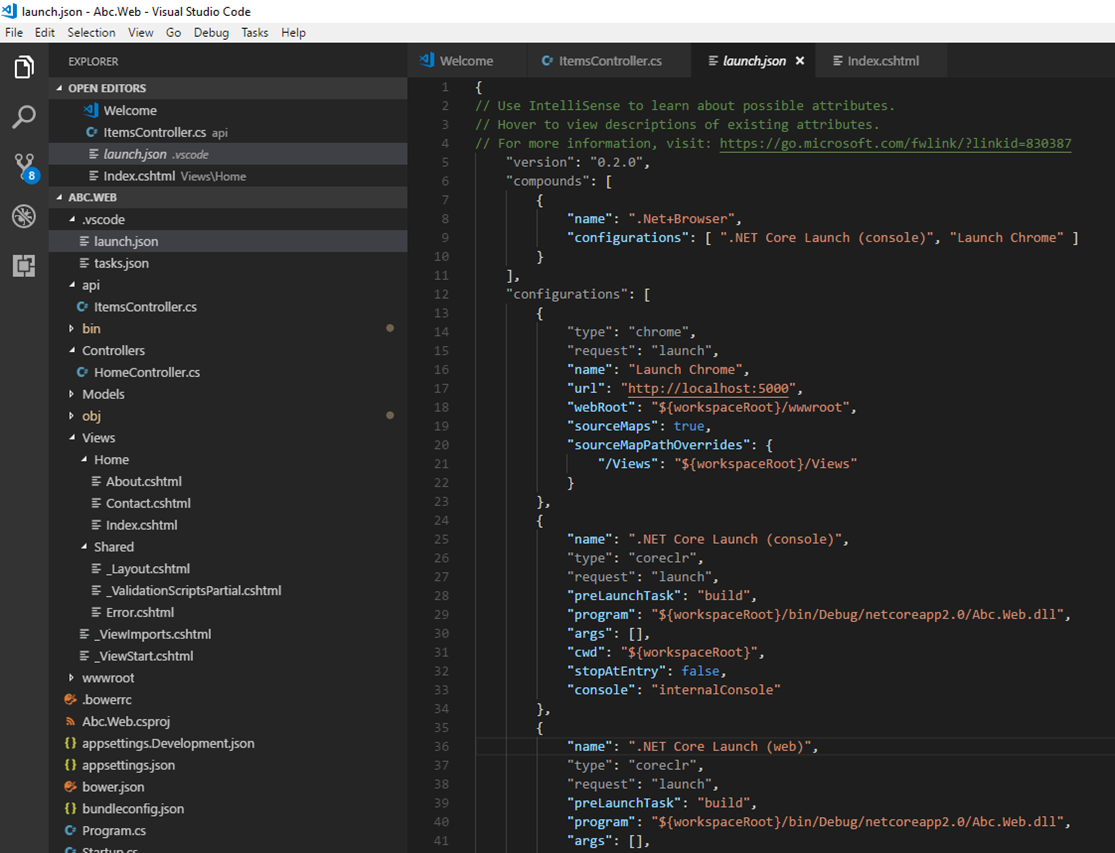
Task: Open the File menu
Action: coord(14,33)
